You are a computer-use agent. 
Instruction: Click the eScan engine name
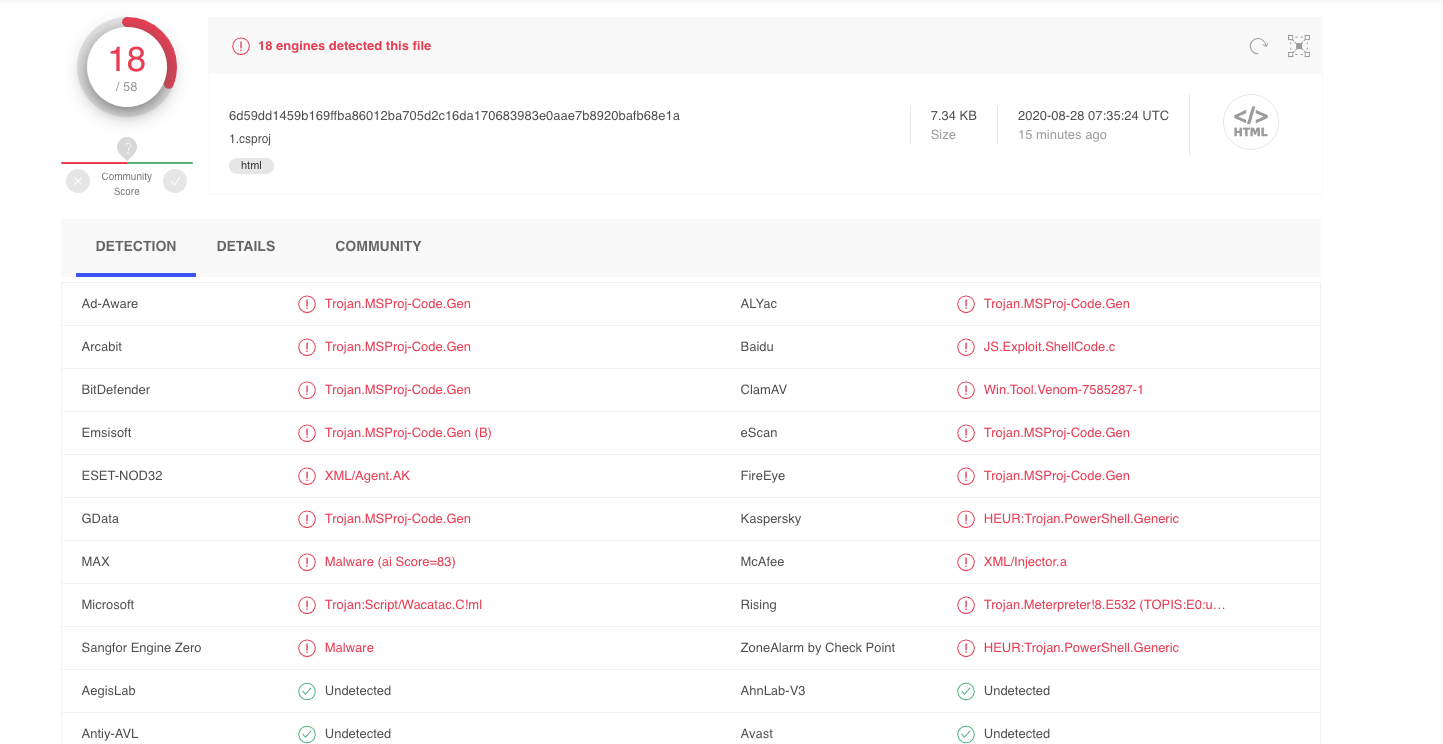(759, 433)
